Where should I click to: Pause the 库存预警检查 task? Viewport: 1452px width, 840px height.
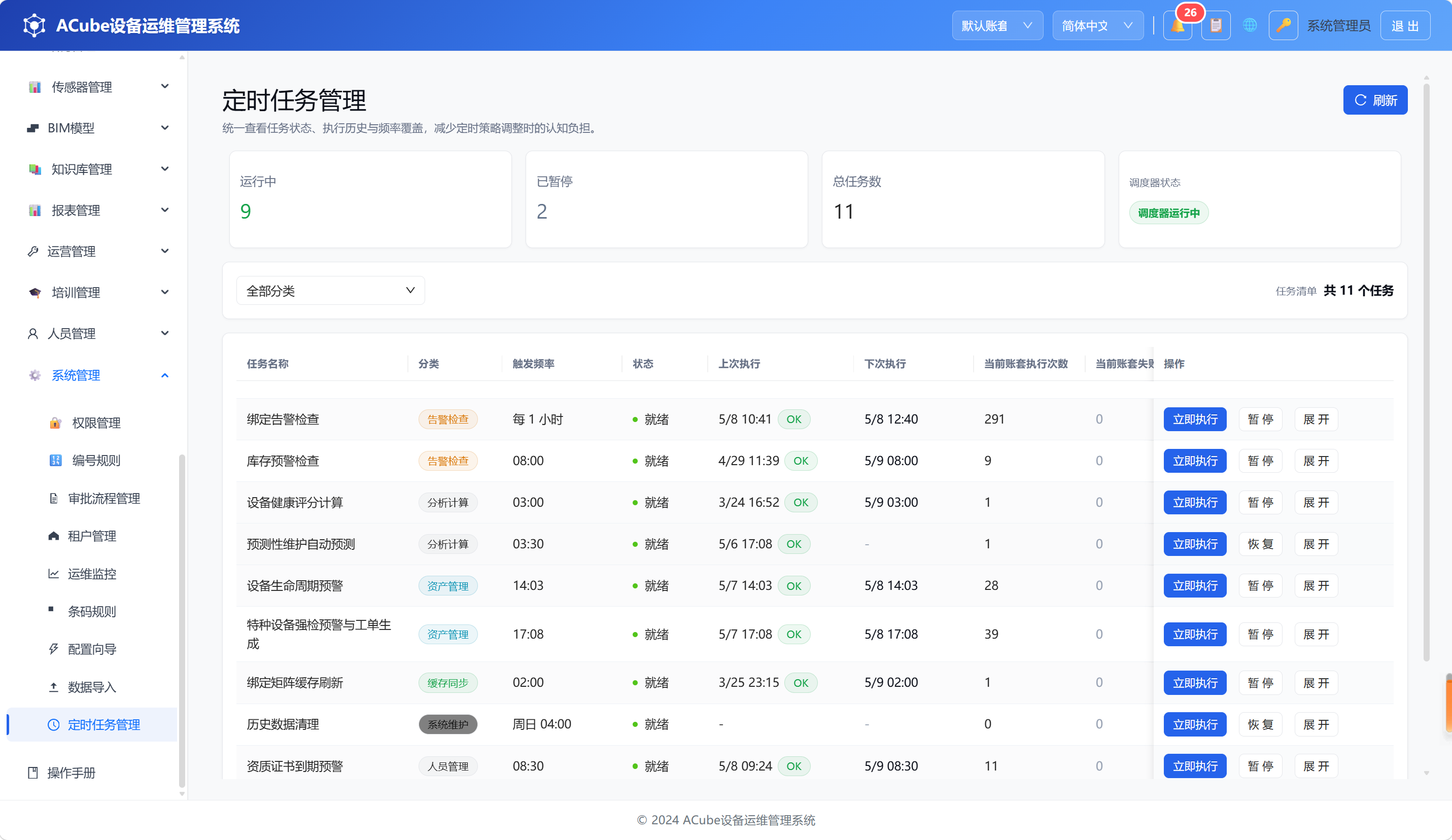tap(1260, 461)
